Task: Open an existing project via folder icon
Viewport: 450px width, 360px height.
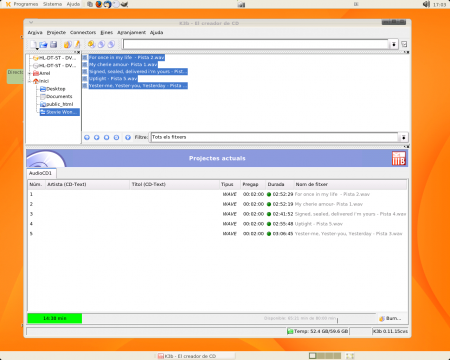Action: (x=43, y=44)
